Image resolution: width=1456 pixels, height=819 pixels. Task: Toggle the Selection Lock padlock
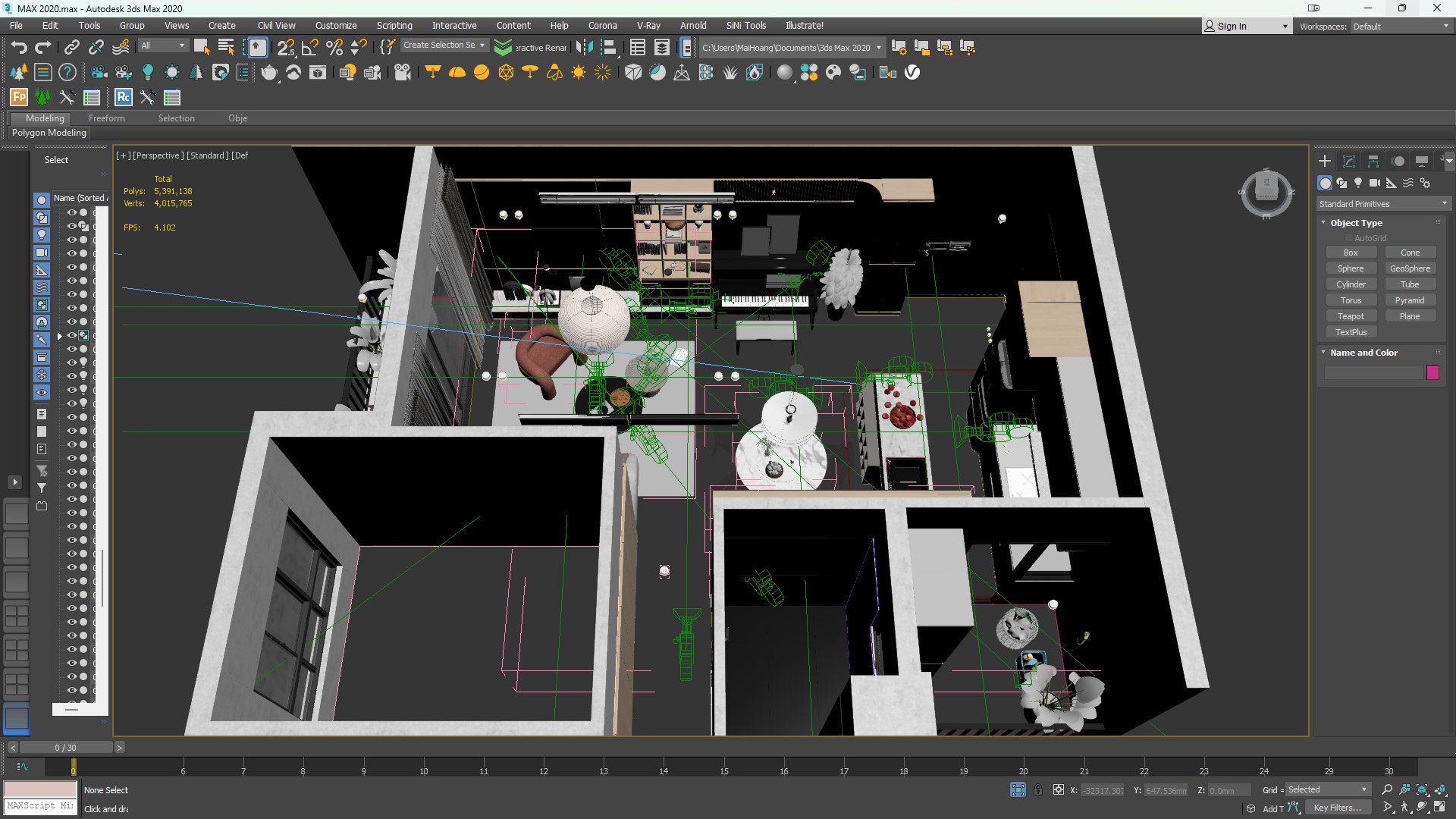(x=1038, y=790)
